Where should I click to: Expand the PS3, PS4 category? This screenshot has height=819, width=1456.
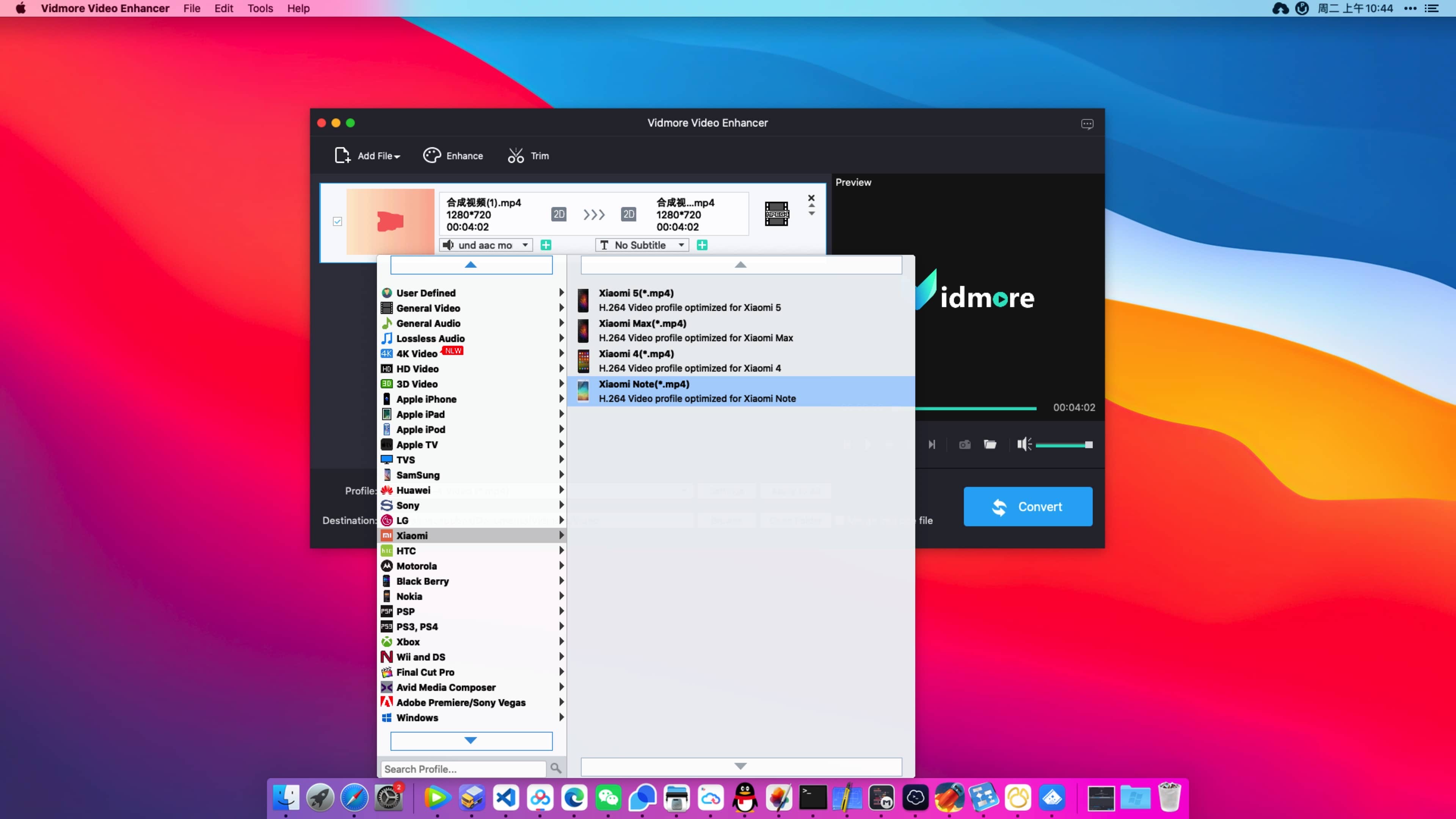(472, 626)
